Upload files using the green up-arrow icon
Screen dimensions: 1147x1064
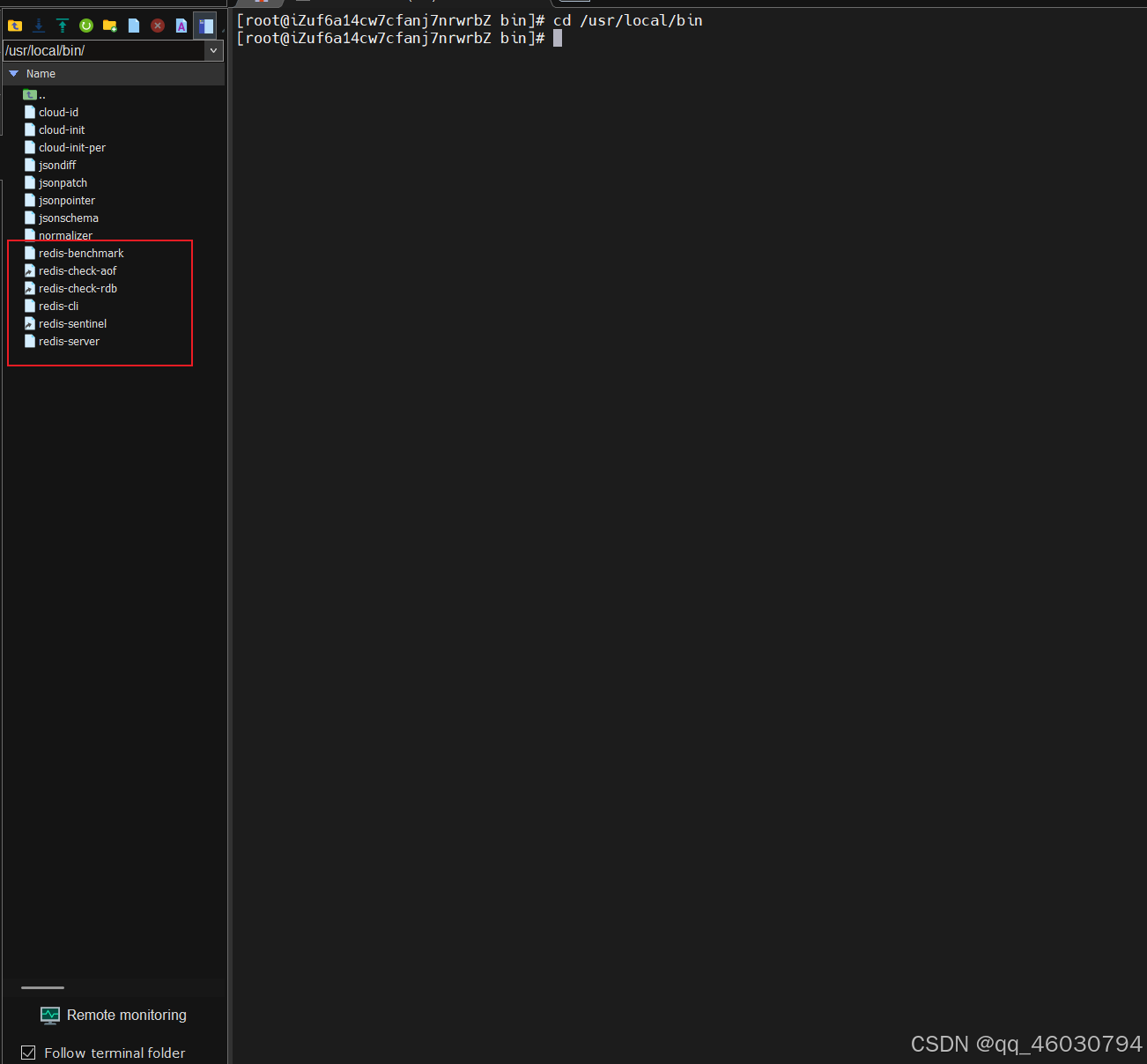point(63,26)
